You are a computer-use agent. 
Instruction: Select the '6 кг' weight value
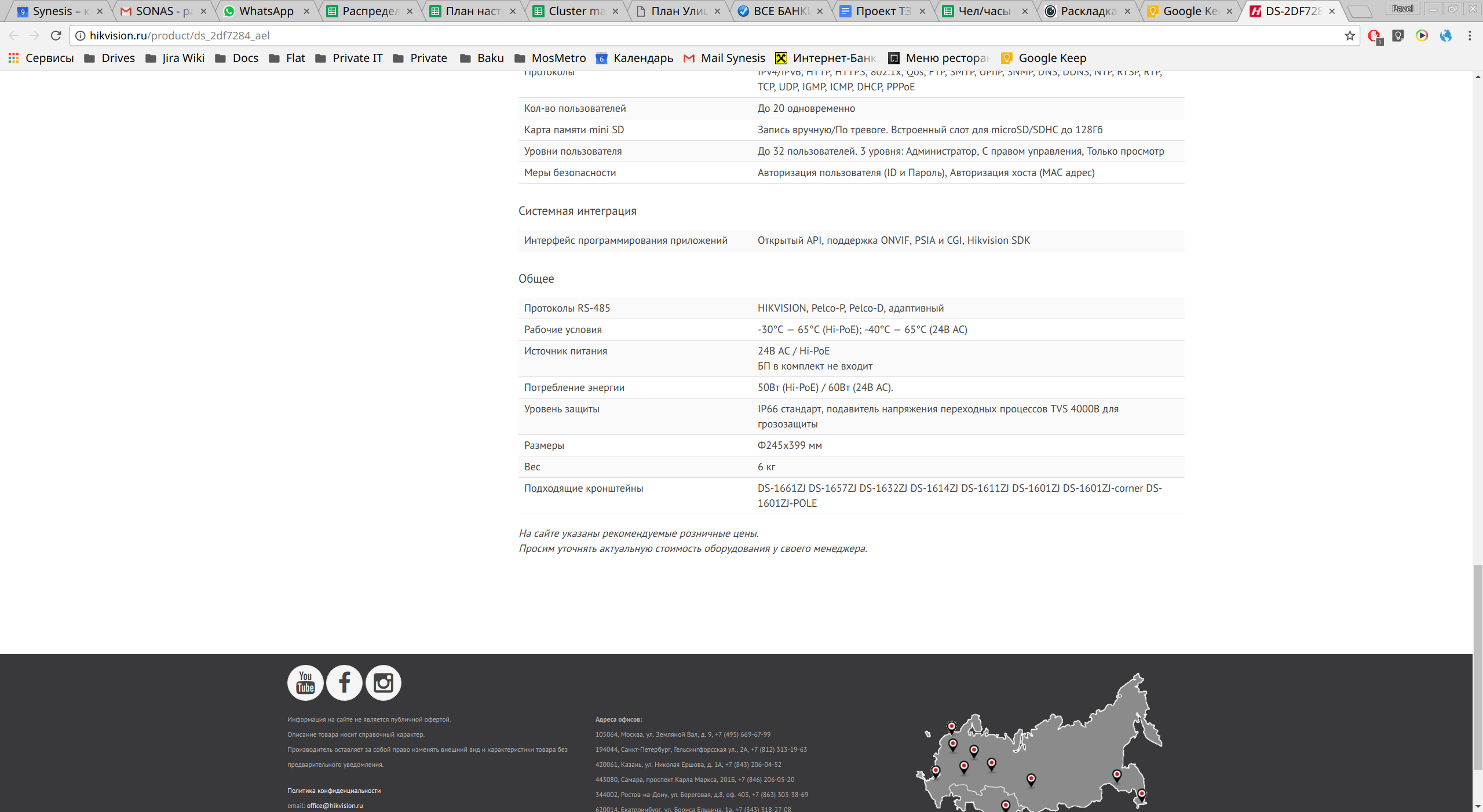[x=766, y=467]
